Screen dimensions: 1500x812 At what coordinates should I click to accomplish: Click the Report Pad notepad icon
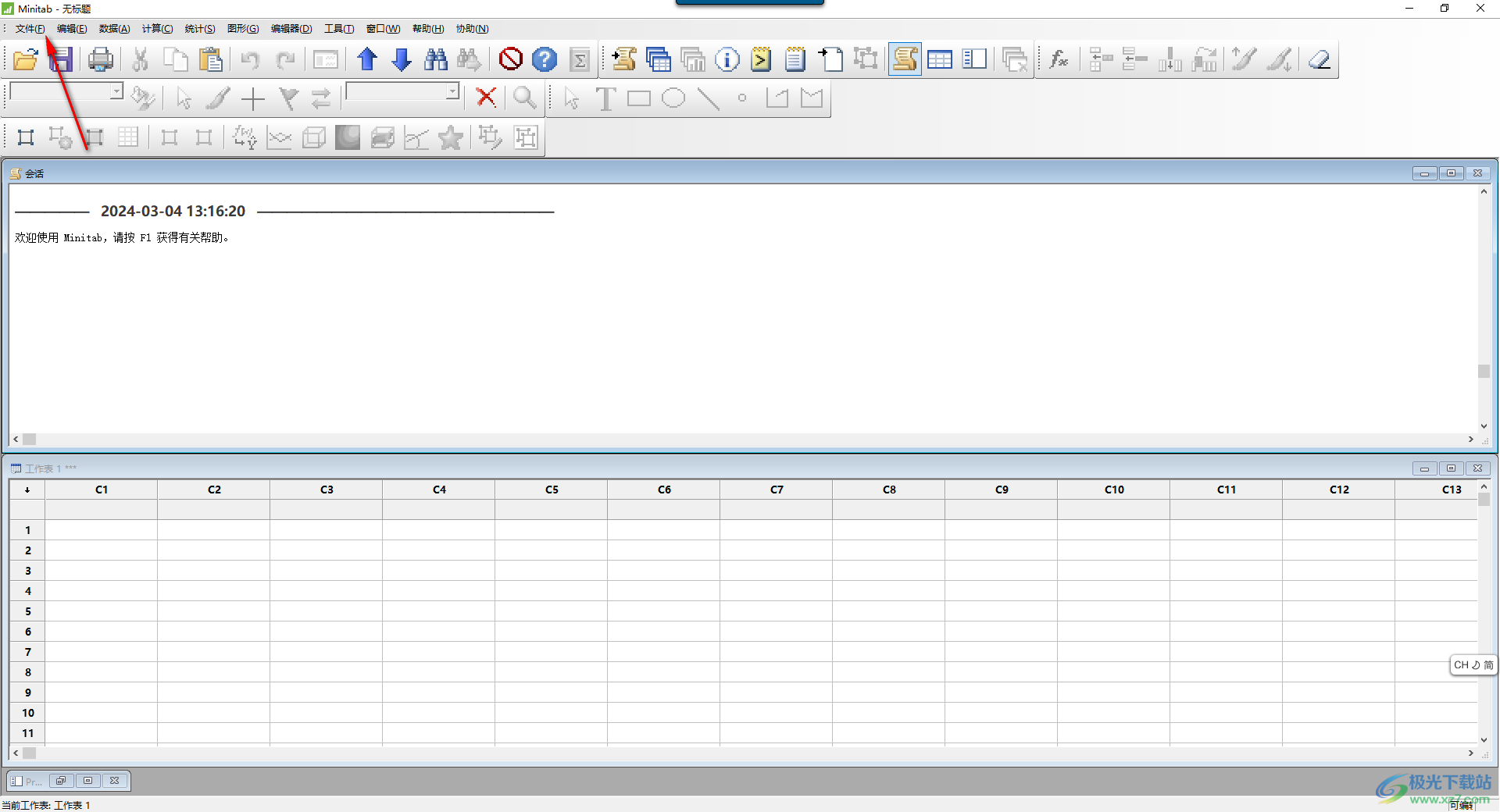[x=795, y=59]
